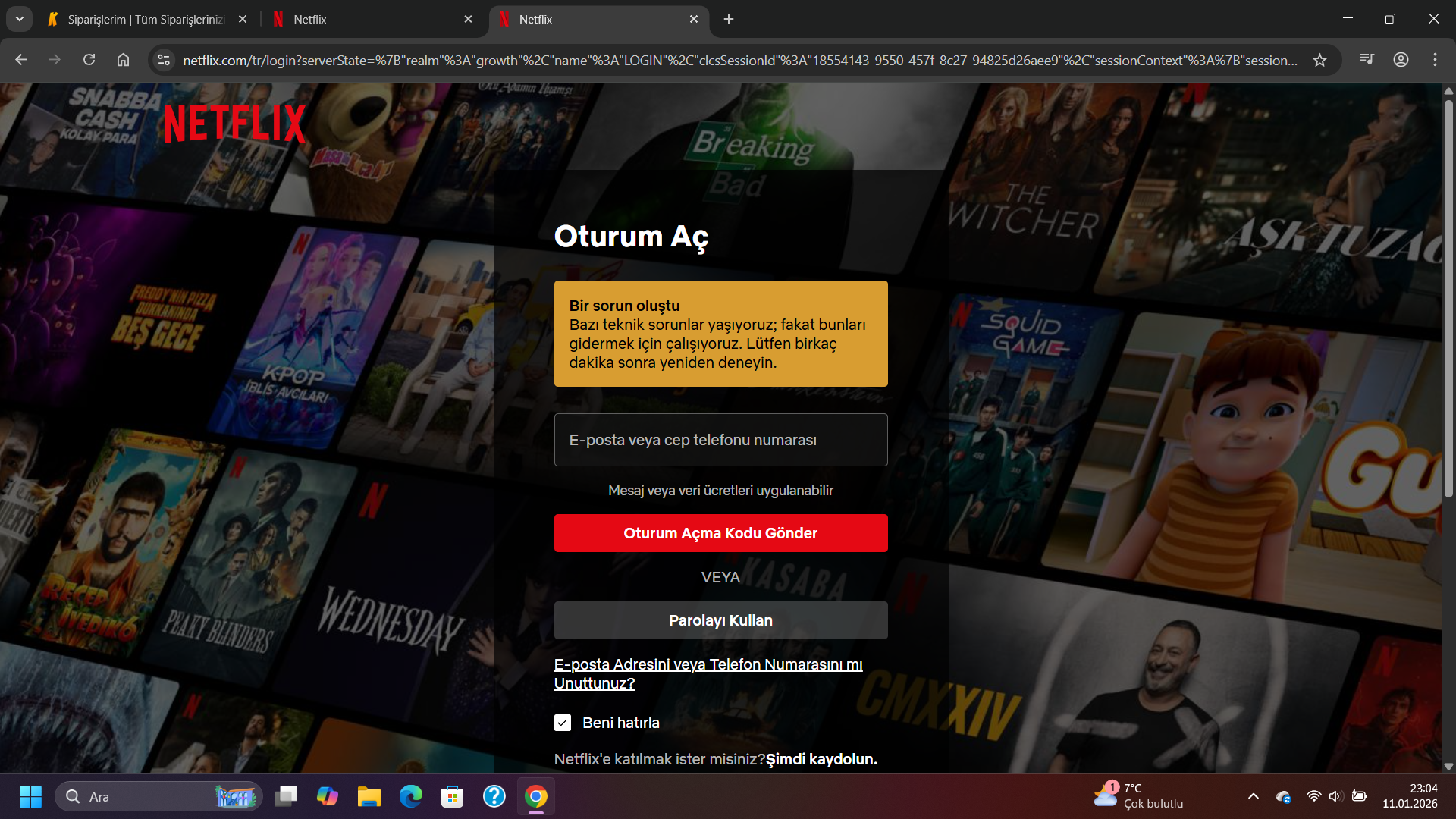
Task: Open a new browser tab
Action: pos(729,19)
